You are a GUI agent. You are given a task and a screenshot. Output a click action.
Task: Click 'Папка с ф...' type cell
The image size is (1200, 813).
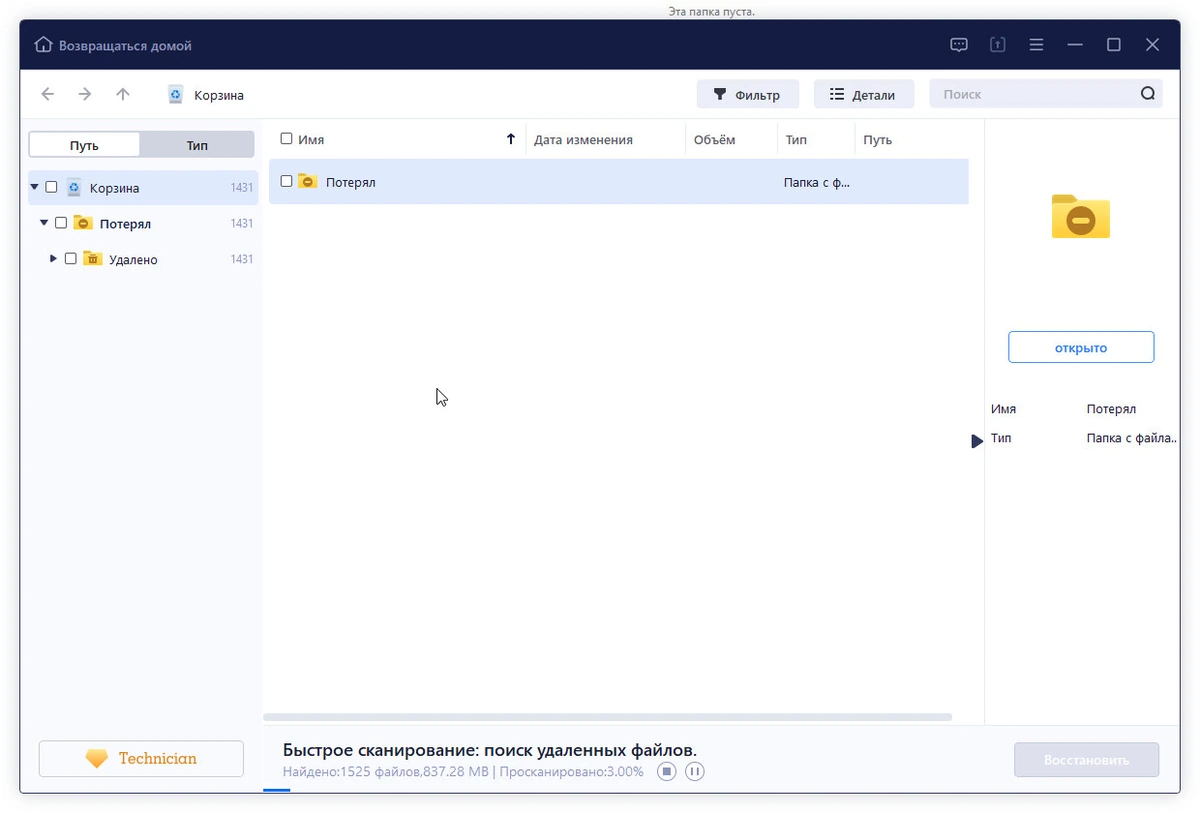click(x=817, y=183)
